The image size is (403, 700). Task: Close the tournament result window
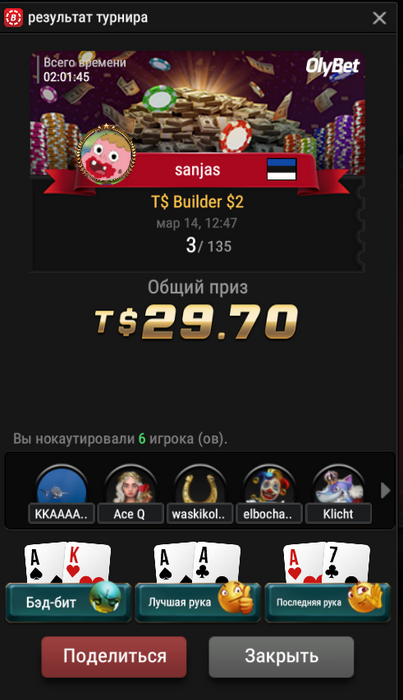point(379,18)
